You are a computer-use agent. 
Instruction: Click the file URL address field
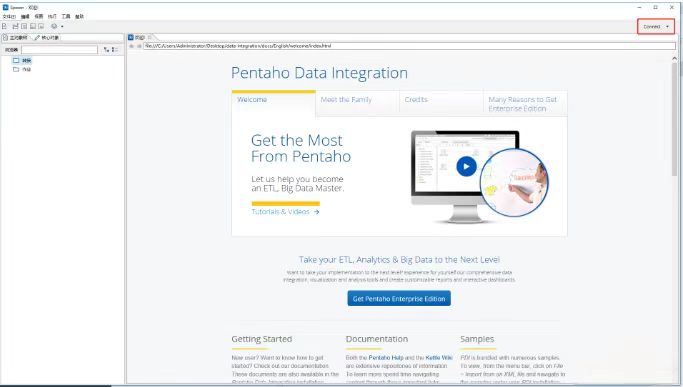pyautogui.click(x=409, y=46)
